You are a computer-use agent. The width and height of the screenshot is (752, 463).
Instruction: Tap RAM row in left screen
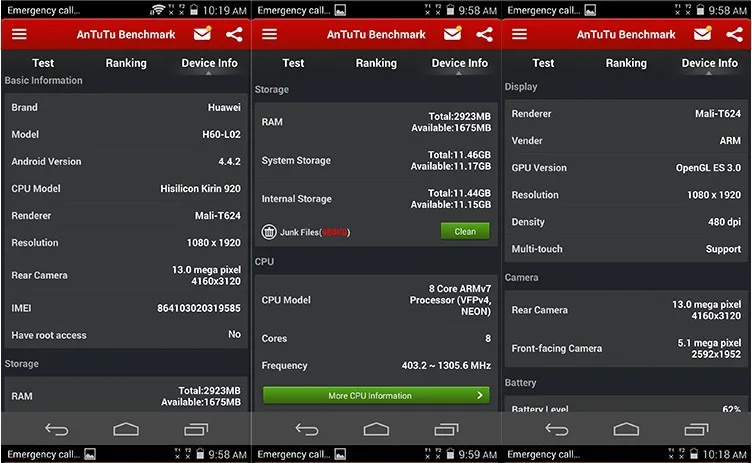click(x=126, y=396)
